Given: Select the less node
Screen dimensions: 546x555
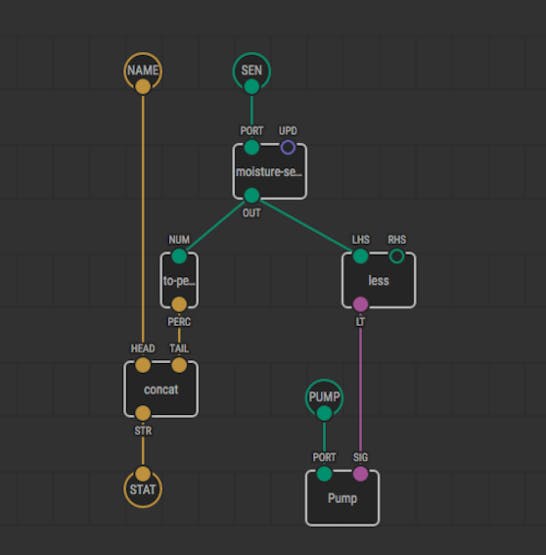Looking at the screenshot, I should [x=379, y=280].
